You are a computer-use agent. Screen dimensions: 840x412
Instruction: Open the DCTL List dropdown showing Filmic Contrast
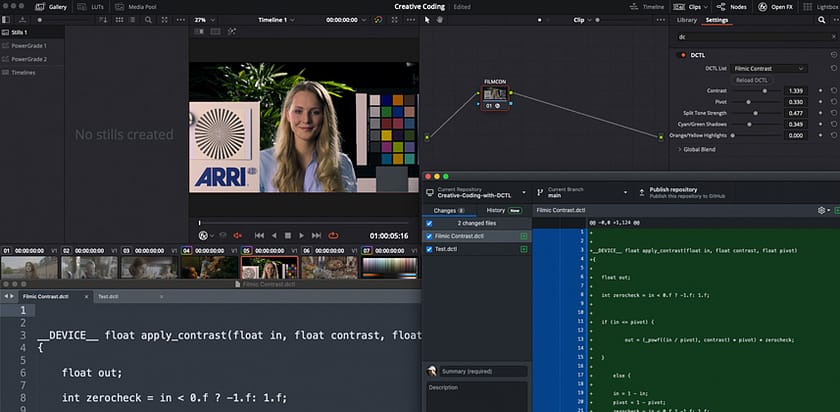tap(769, 69)
